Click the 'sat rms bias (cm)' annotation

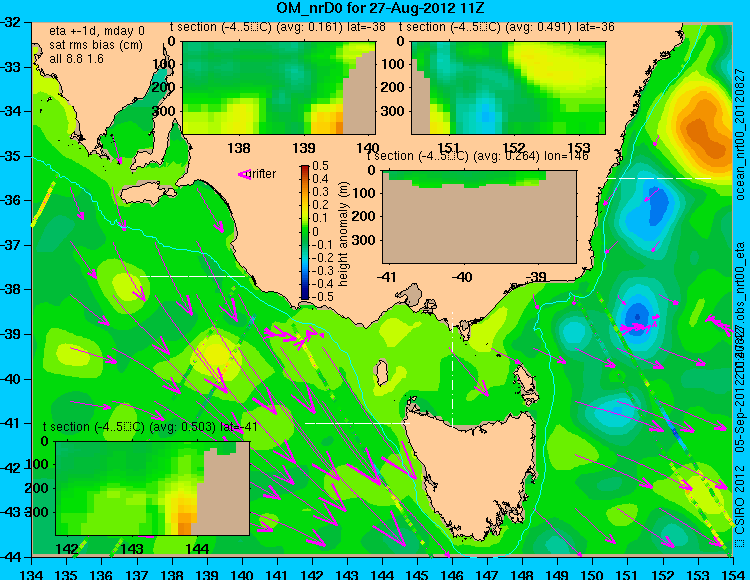[96, 45]
